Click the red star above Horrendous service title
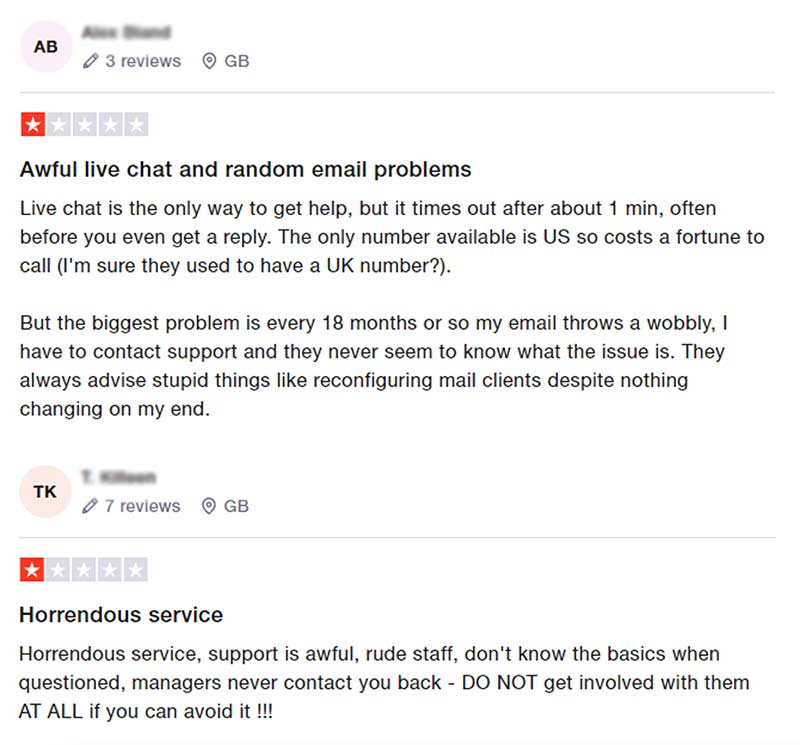The height and width of the screenshot is (745, 800). [33, 571]
